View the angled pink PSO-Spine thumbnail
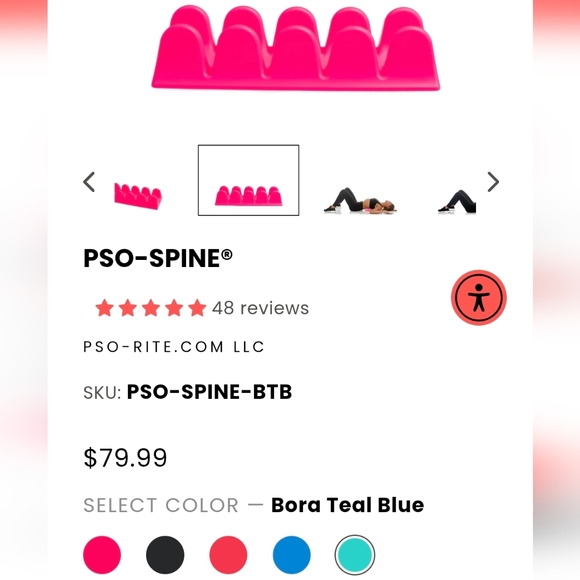The height and width of the screenshot is (580, 580). [x=138, y=196]
